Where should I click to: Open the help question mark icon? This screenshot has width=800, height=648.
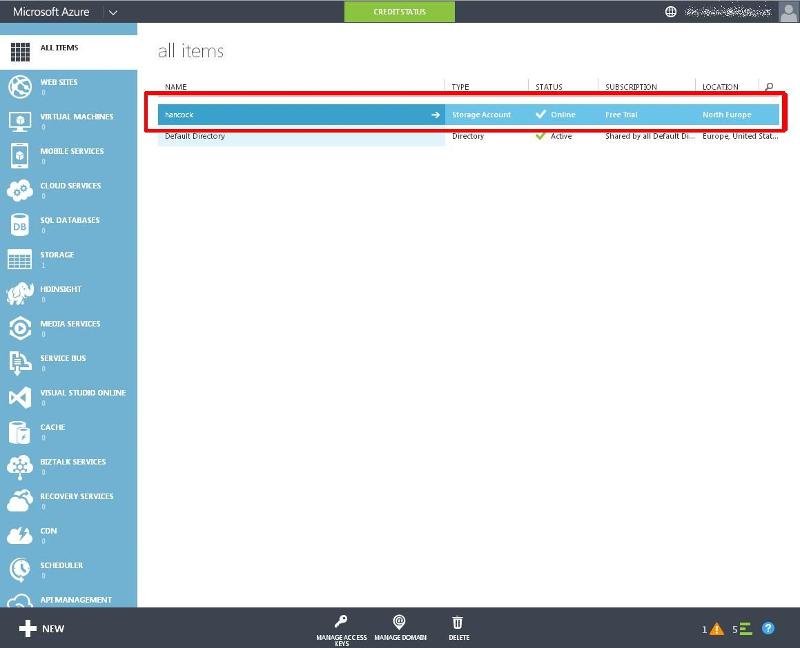coord(768,628)
